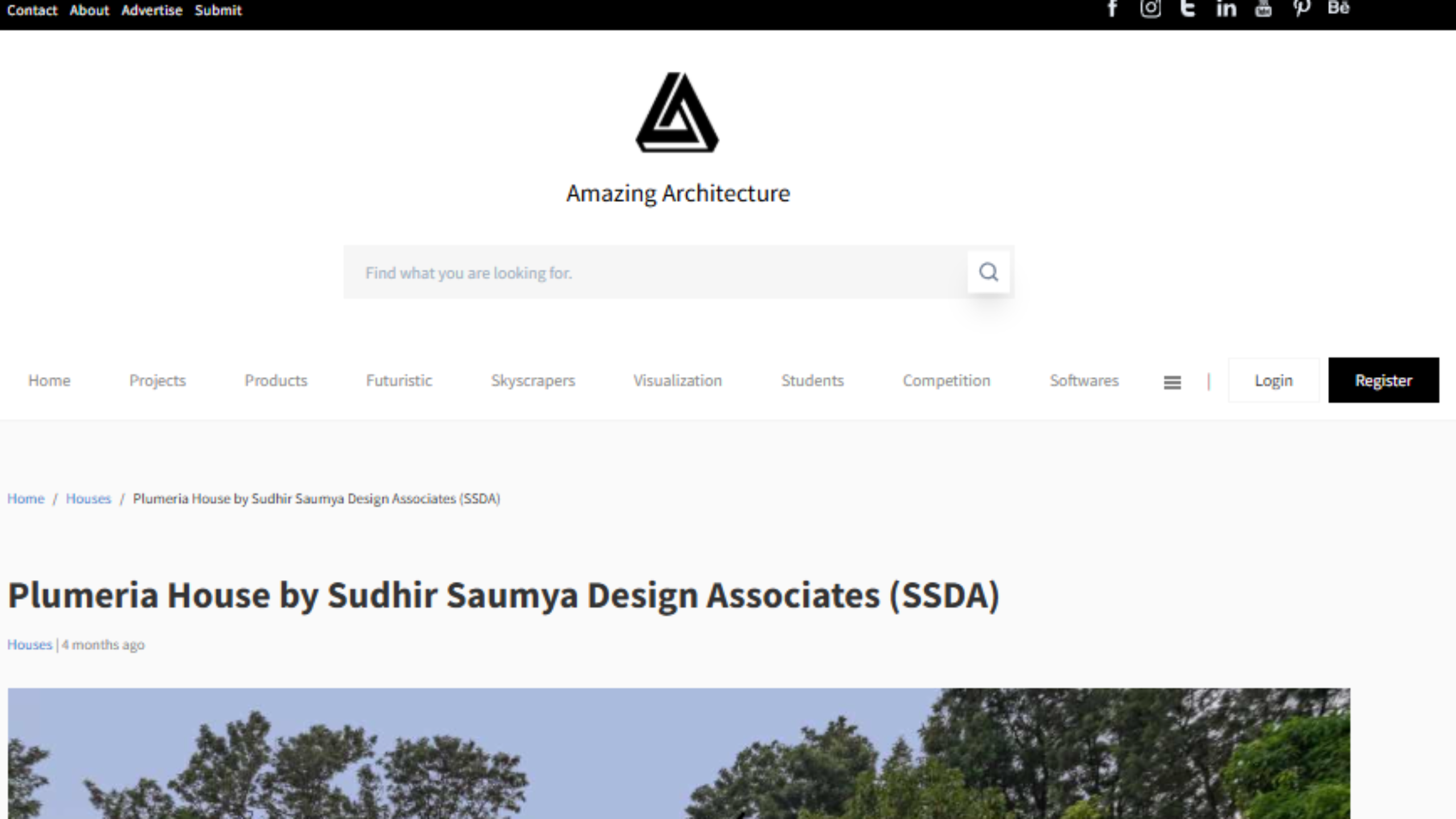Open the Skyscrapers nav item
The image size is (1456, 819).
pyautogui.click(x=533, y=380)
